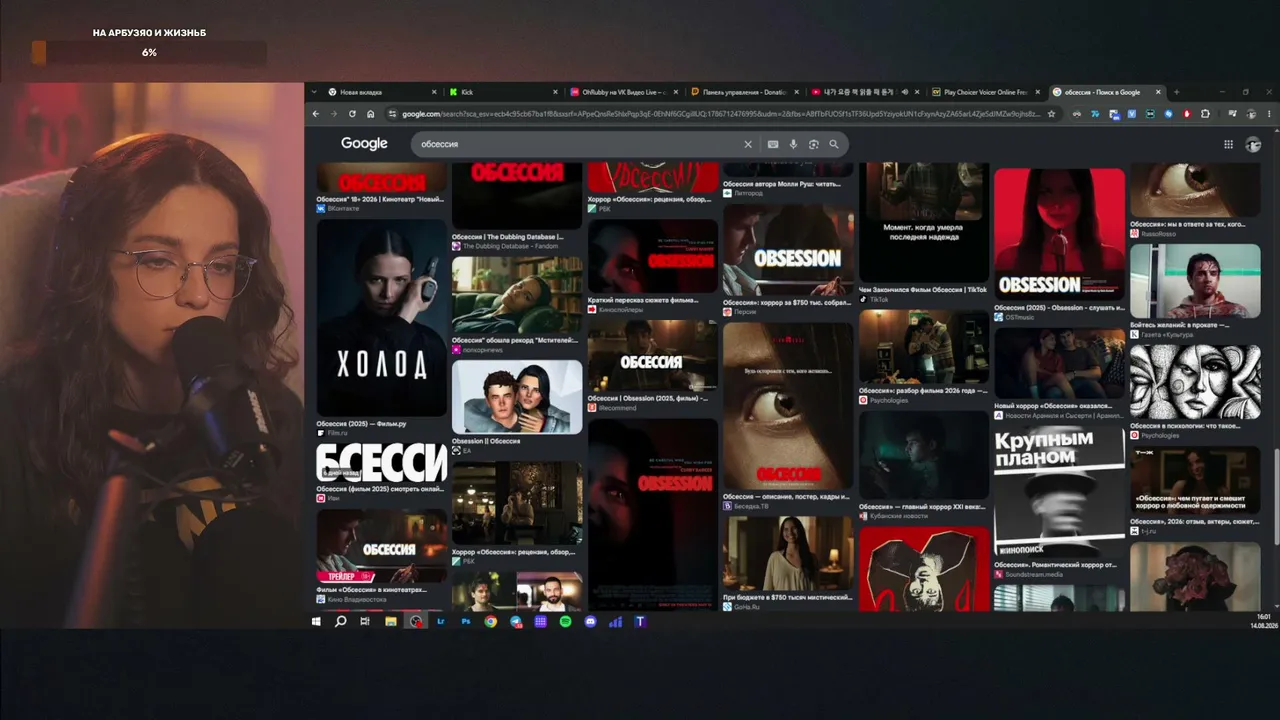Screen dimensions: 1280x720
Task: Open Photoshop from the taskbar
Action: 466,621
